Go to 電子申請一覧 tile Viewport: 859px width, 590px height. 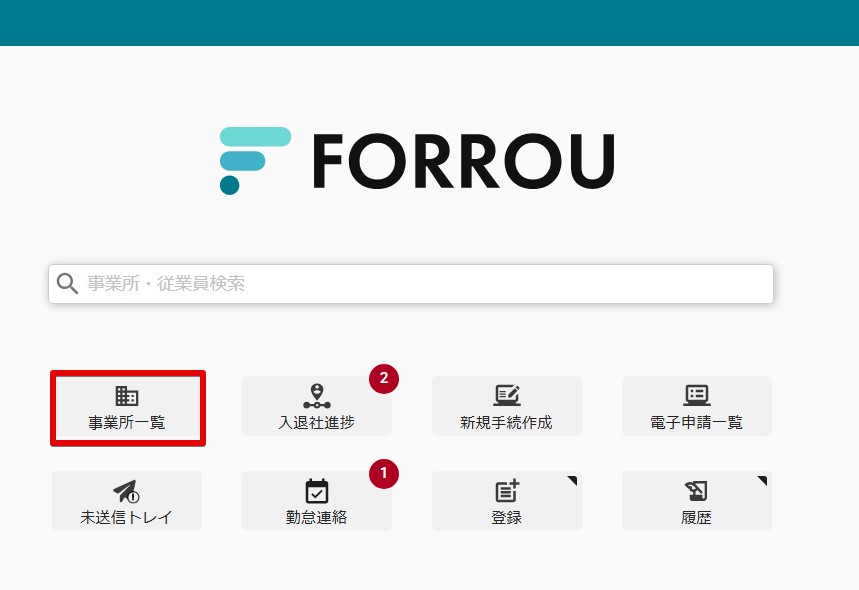(697, 406)
